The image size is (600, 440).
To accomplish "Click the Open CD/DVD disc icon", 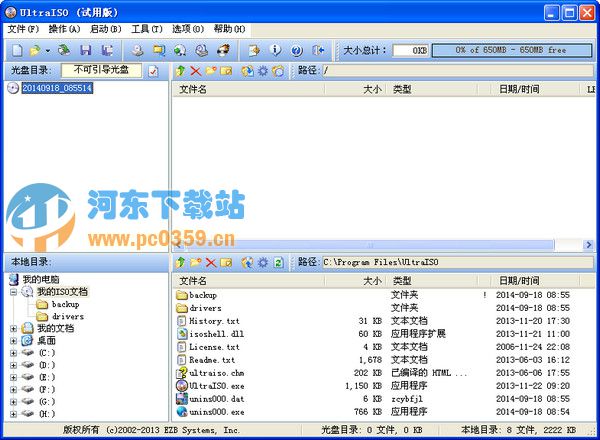I will click(64, 50).
